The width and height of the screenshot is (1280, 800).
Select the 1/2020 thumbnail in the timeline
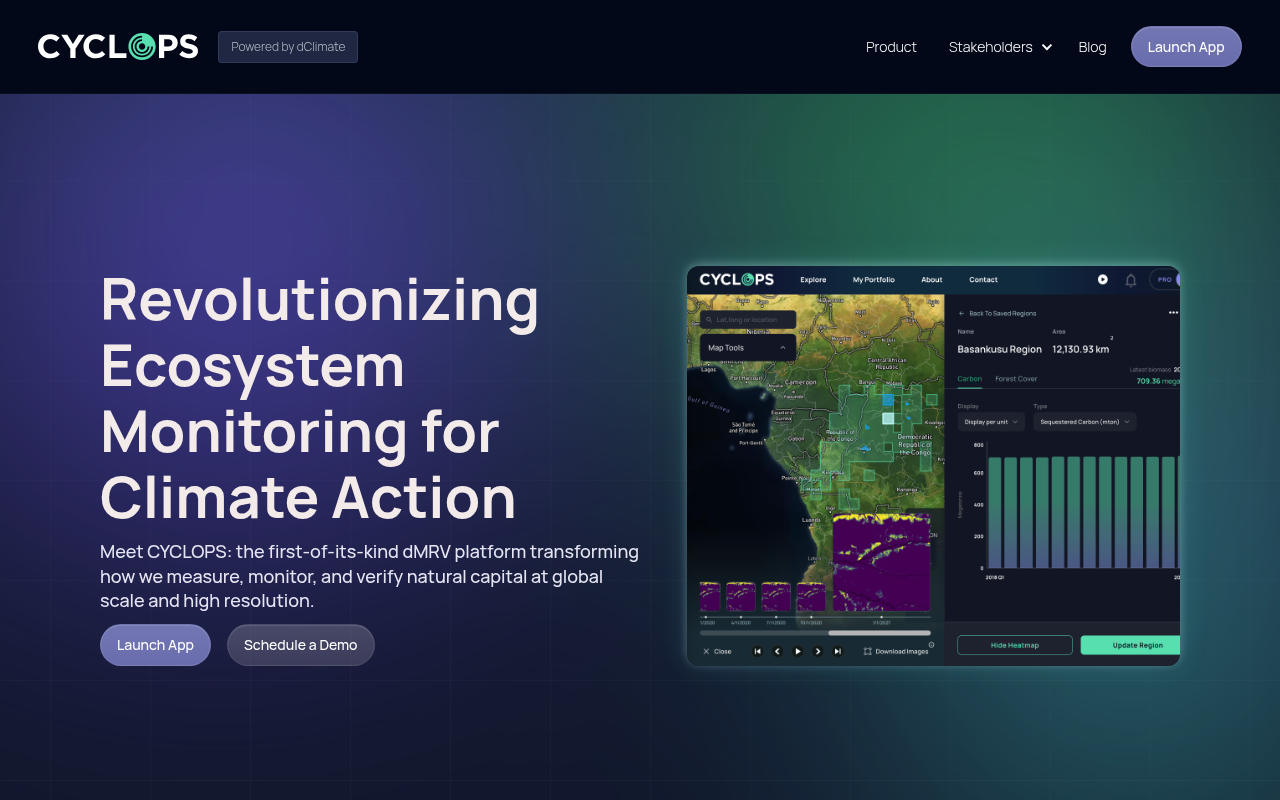tap(709, 596)
